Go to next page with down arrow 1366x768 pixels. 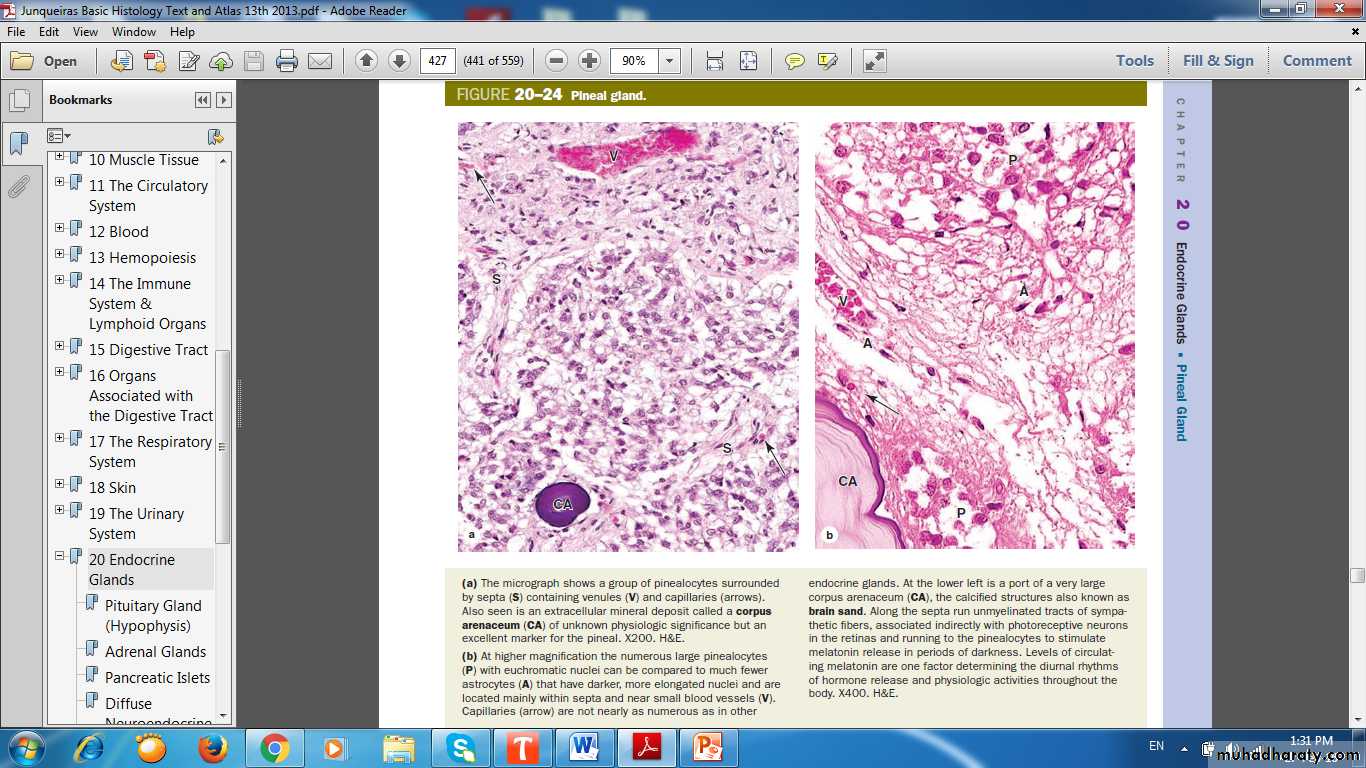[x=399, y=61]
